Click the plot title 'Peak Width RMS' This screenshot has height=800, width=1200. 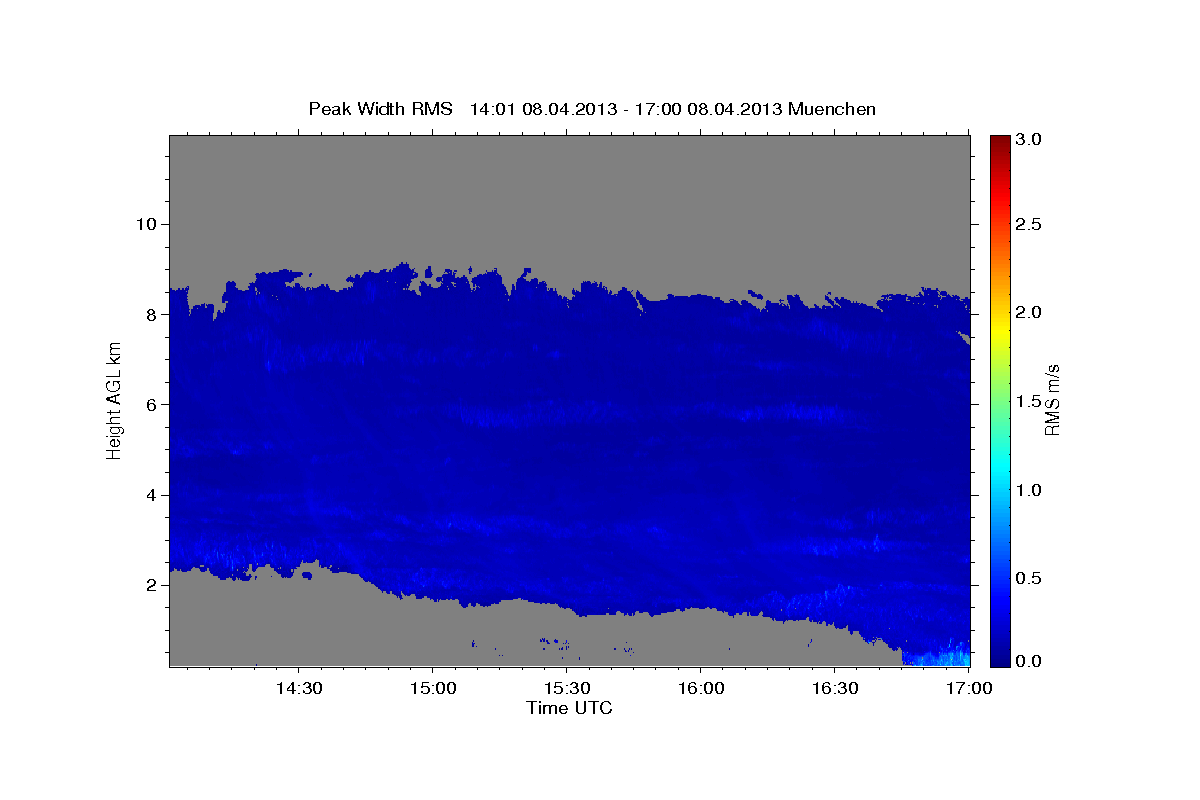(381, 109)
